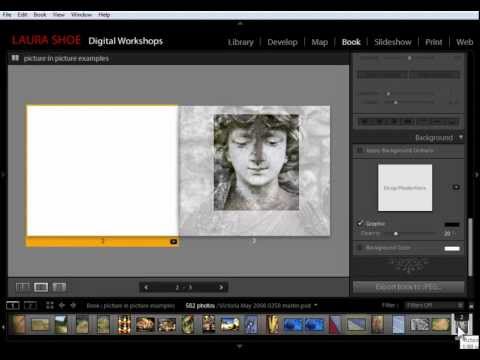Screen dimensions: 480x360
Task: Click the main window display button 1
Action: click(x=13, y=305)
